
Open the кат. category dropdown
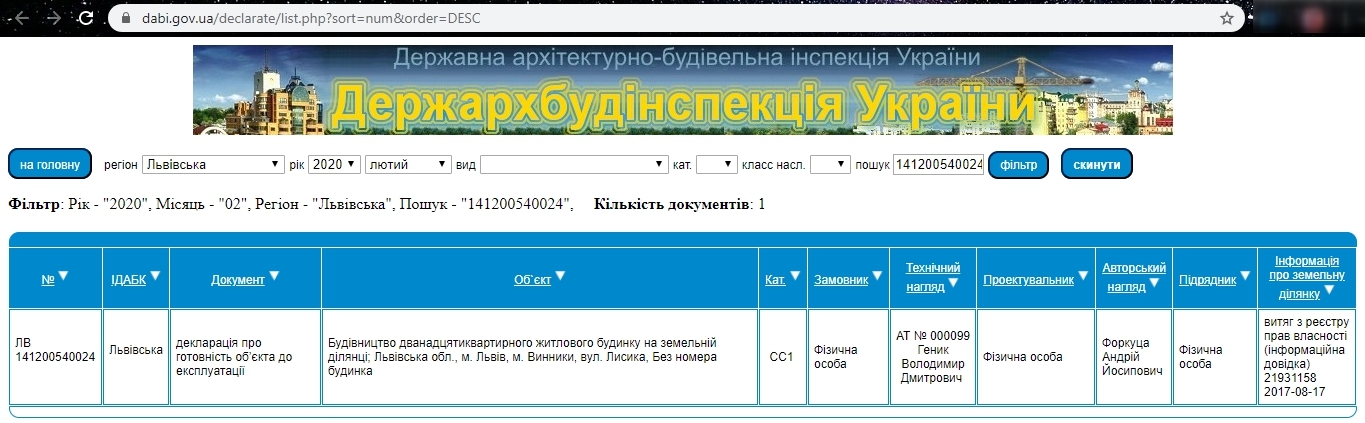tap(716, 164)
